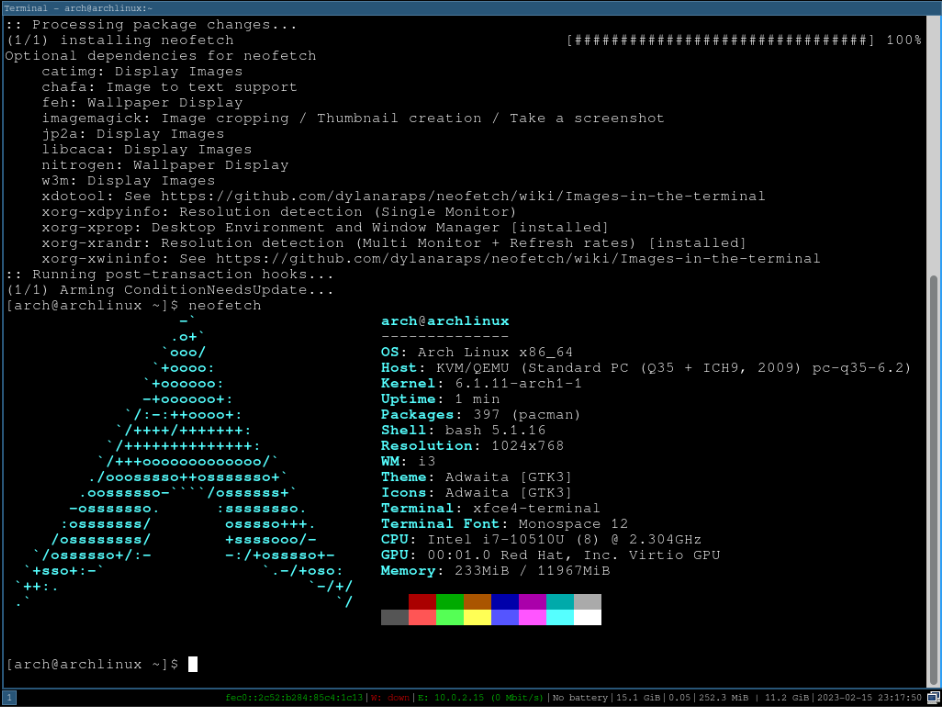Click the 'xorg-xrandr' installed dependency line
942x707 pixels.
point(394,243)
